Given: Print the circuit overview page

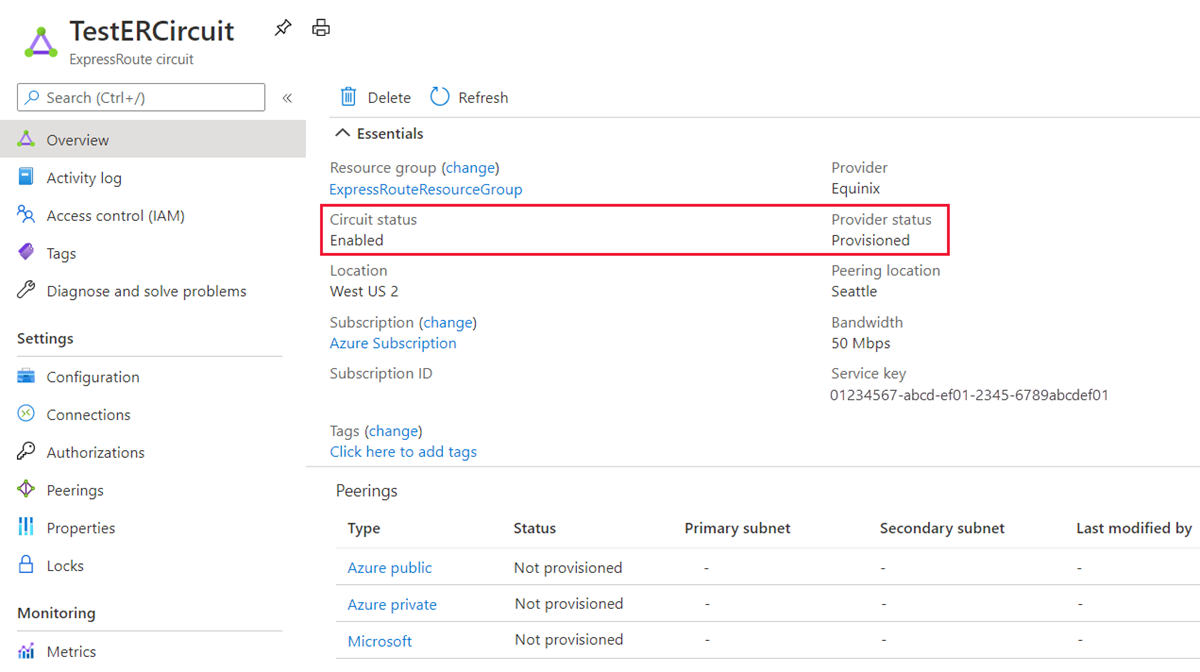Looking at the screenshot, I should (x=321, y=28).
